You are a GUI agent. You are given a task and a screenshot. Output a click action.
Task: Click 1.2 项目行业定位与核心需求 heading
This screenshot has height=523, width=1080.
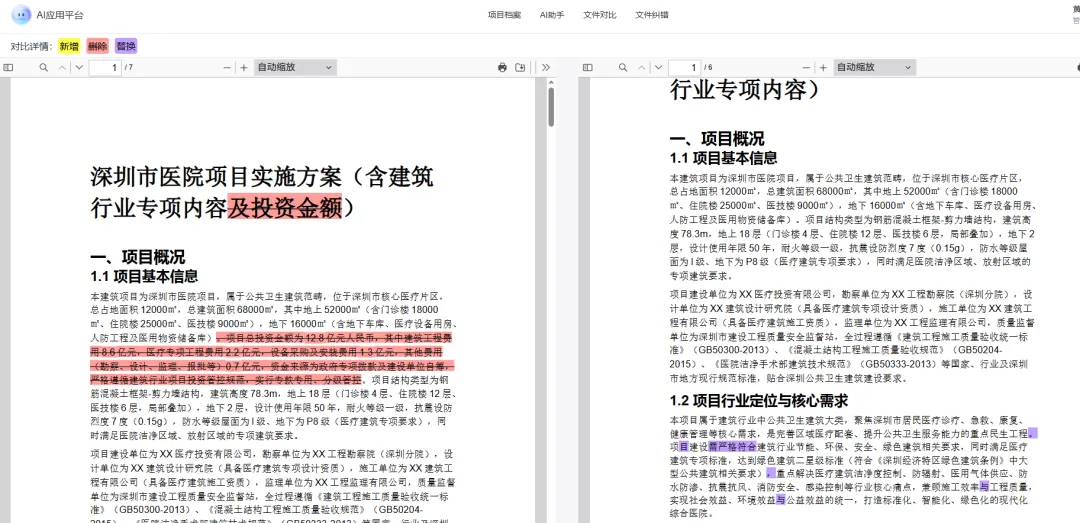click(x=758, y=401)
